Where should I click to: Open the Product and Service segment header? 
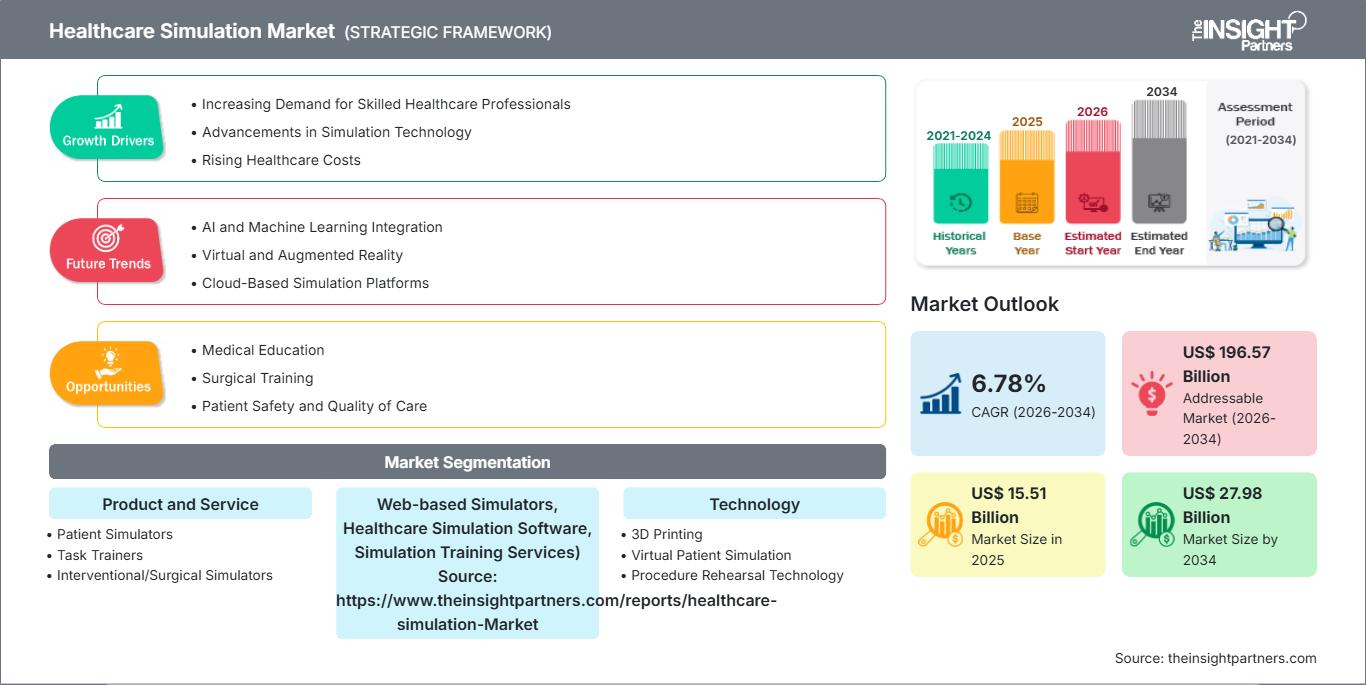(180, 504)
